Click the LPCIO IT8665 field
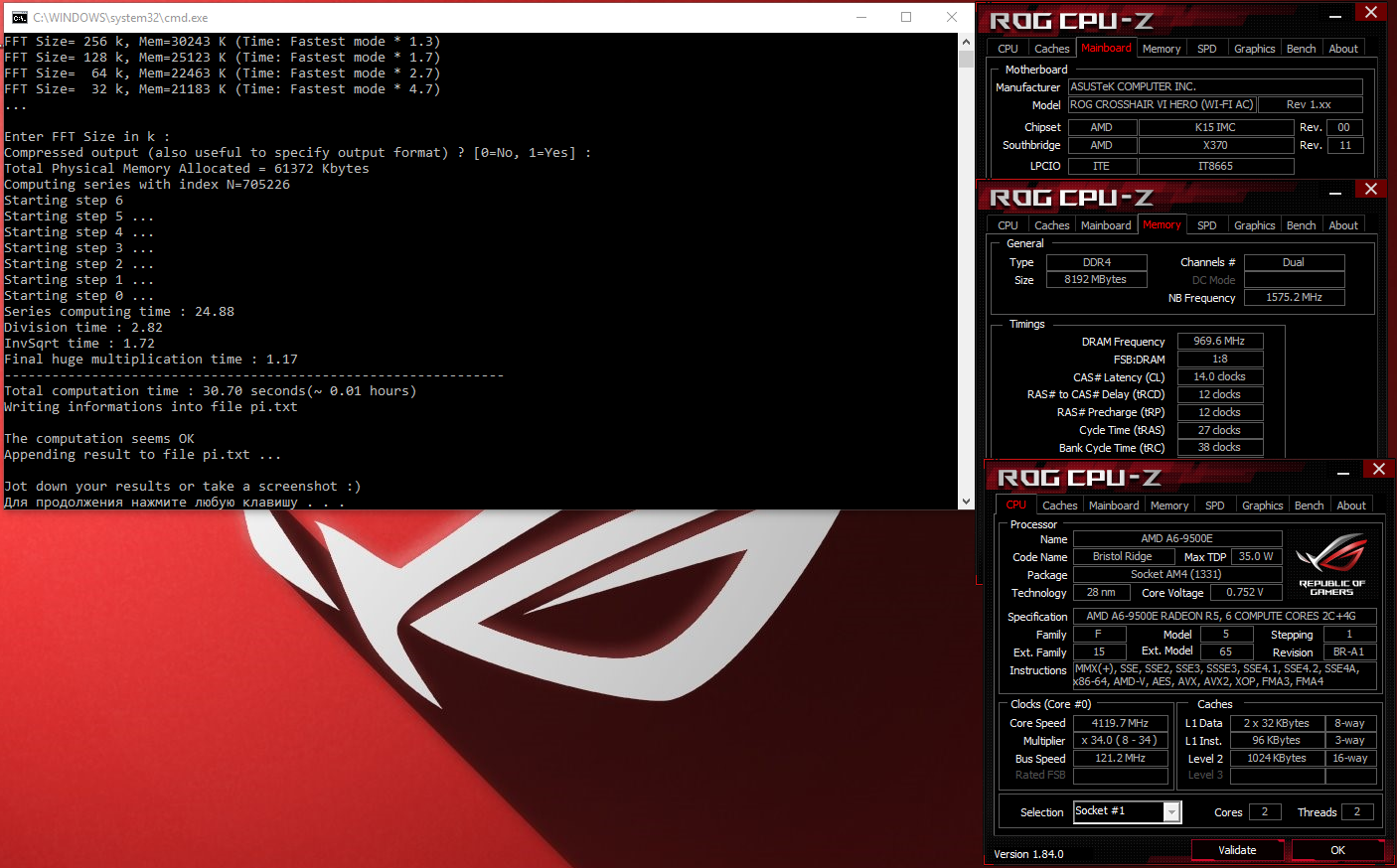 point(1215,166)
